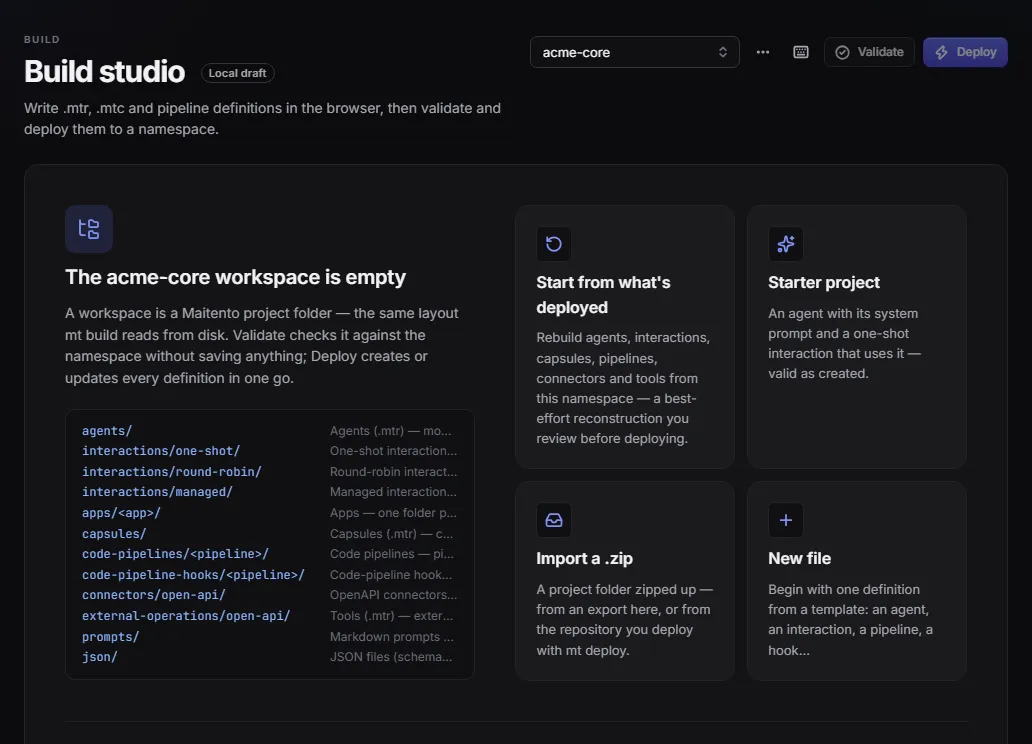Click the 'Markdown prompts ...' description
The image size is (1032, 744).
click(392, 637)
